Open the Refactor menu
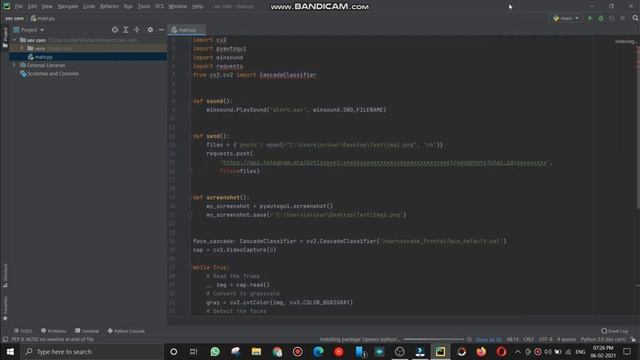This screenshot has height=360, width=640. point(109,7)
